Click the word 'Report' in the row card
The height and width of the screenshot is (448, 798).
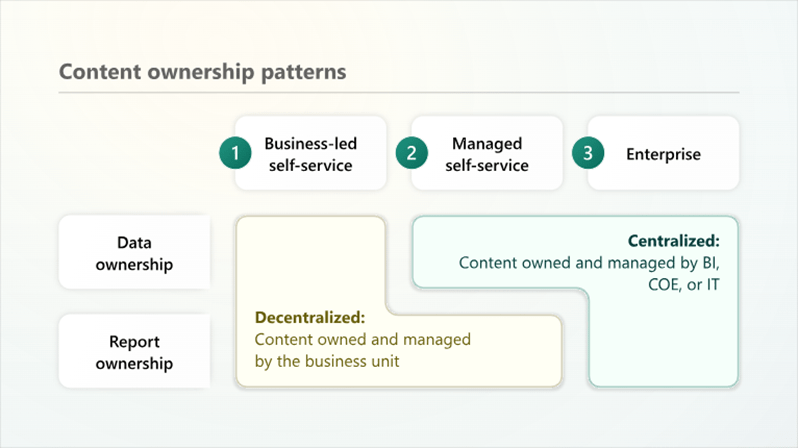pos(134,342)
